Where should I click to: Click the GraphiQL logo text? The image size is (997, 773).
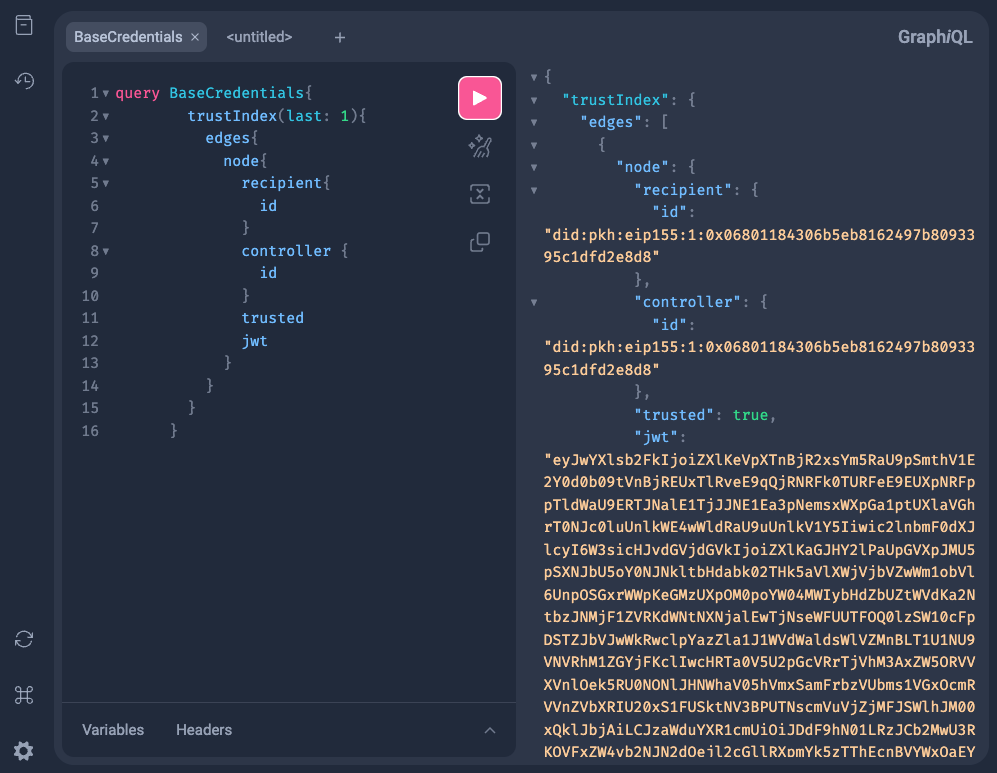pos(935,37)
